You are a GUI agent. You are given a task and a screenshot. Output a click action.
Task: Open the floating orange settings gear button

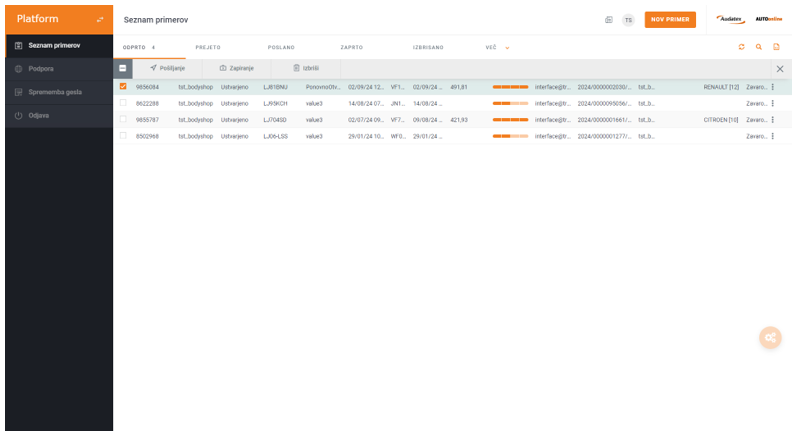770,338
